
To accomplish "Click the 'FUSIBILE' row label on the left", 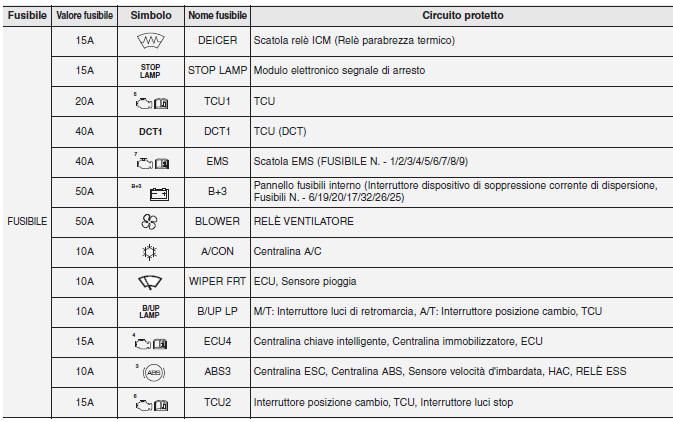I will pos(26,221).
